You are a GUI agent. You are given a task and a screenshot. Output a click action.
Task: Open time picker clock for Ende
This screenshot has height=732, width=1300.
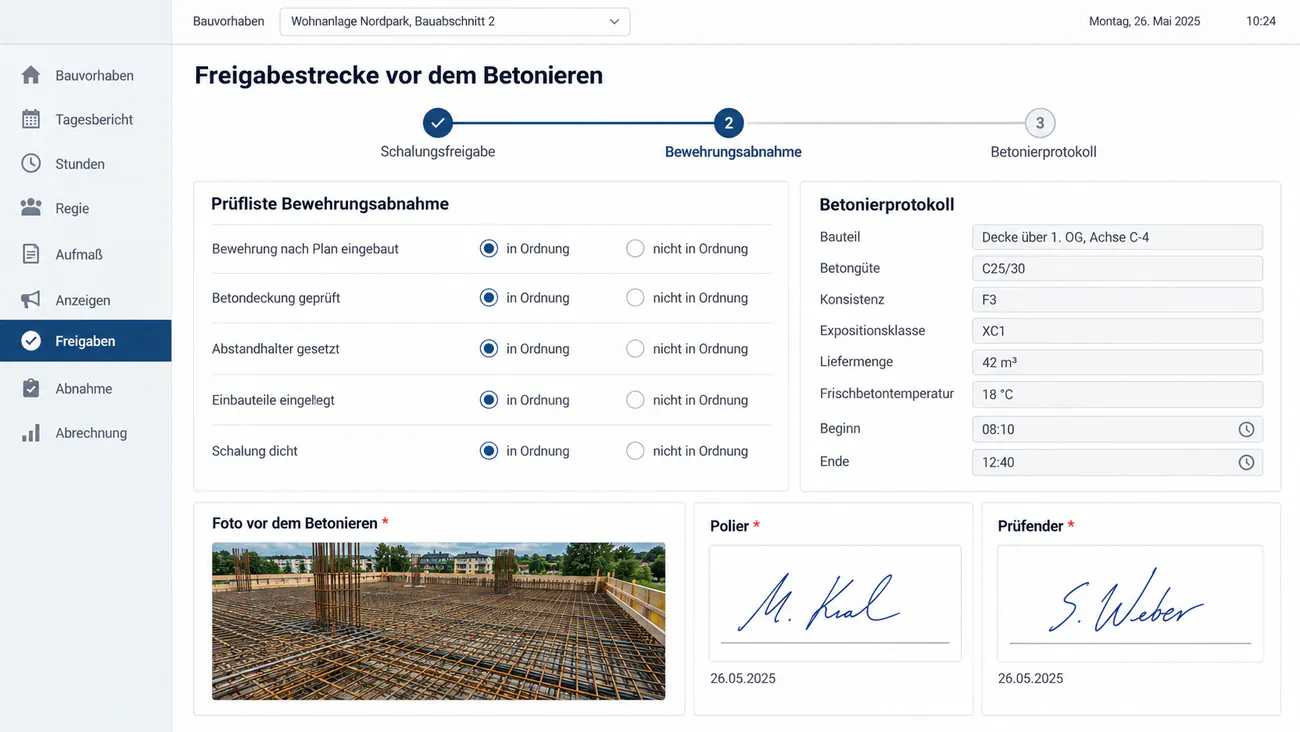[1246, 462]
